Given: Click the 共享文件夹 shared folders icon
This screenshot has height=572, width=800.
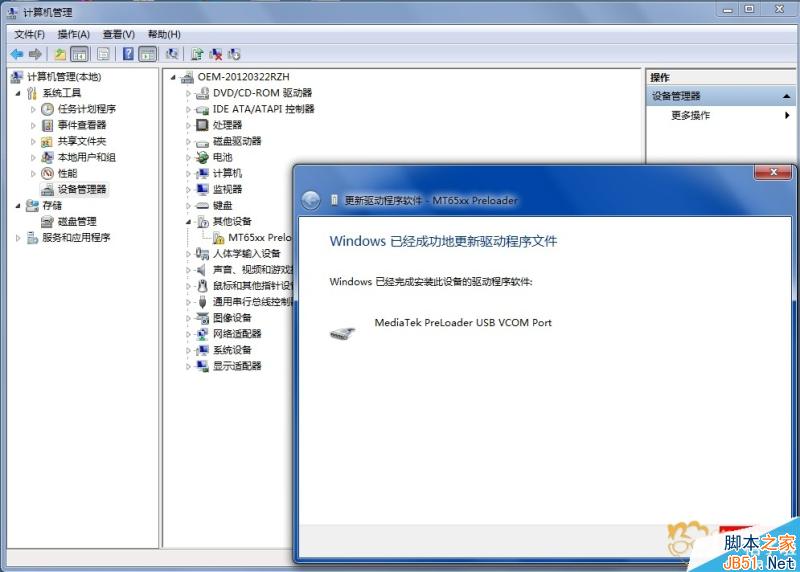Looking at the screenshot, I should (x=47, y=141).
